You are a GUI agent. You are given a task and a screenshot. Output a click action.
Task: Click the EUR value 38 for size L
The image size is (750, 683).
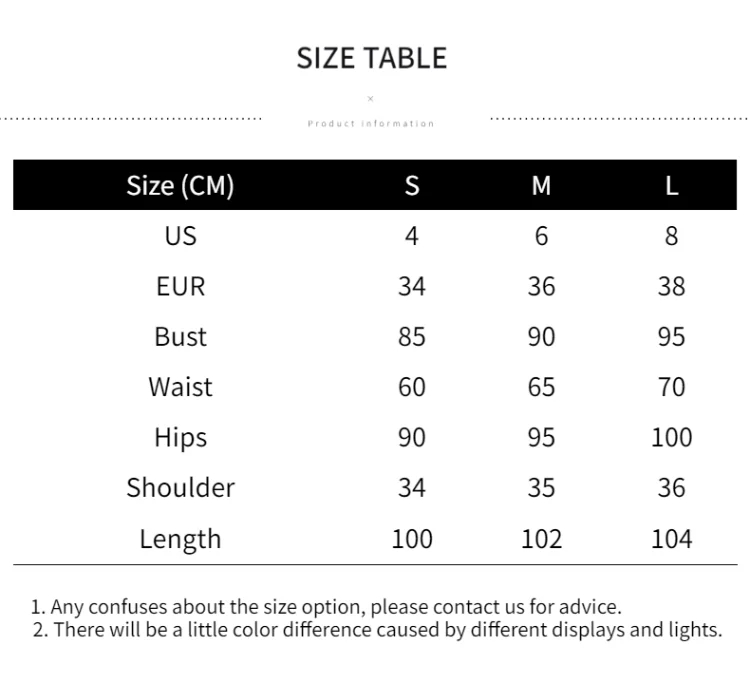point(672,286)
